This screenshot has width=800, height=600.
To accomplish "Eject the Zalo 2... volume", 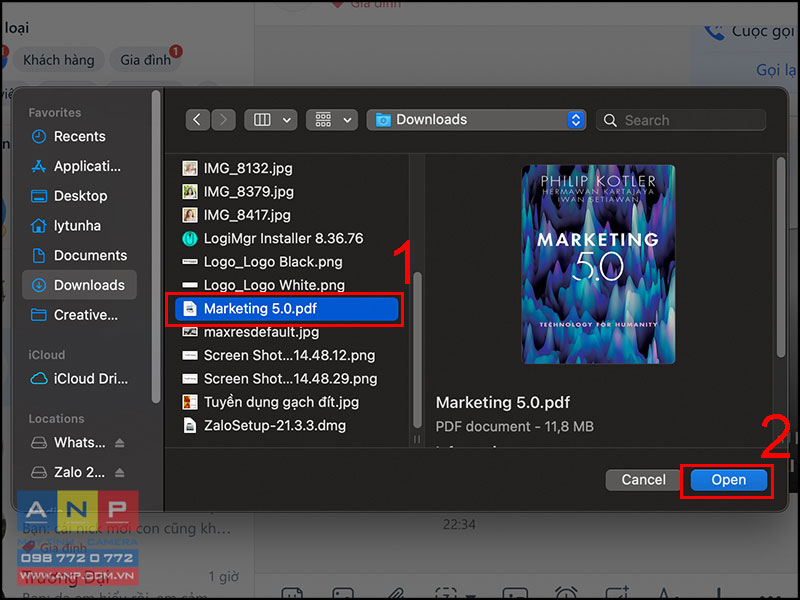I will (119, 472).
